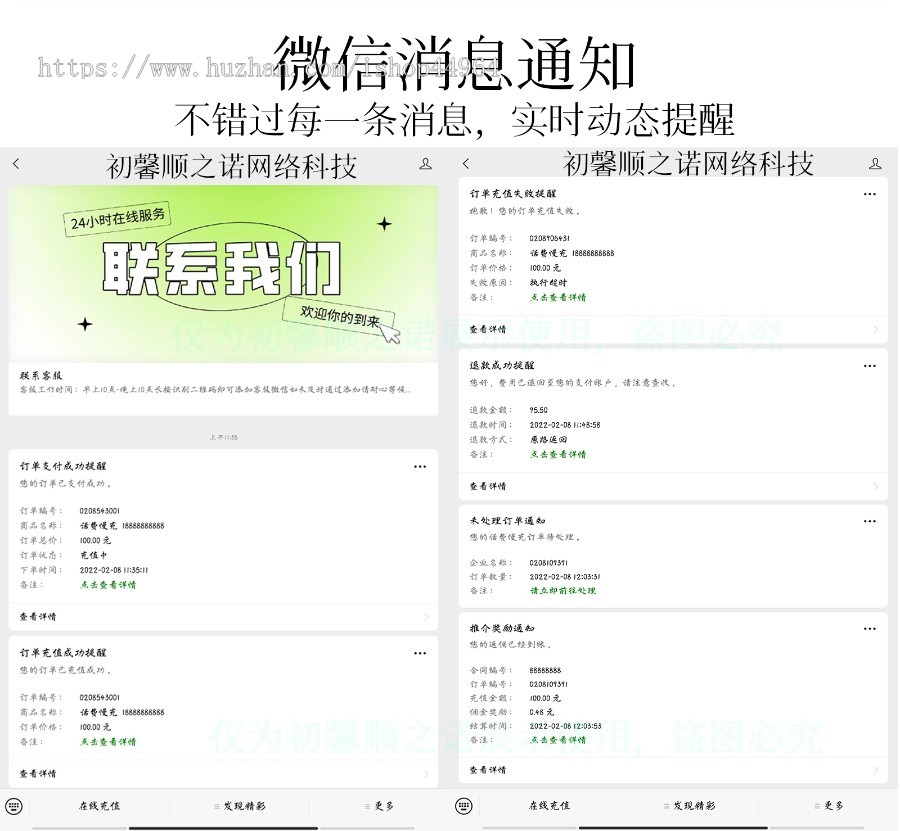Select the 订单支付成功提醒 title
This screenshot has height=831, width=900.
click(63, 466)
